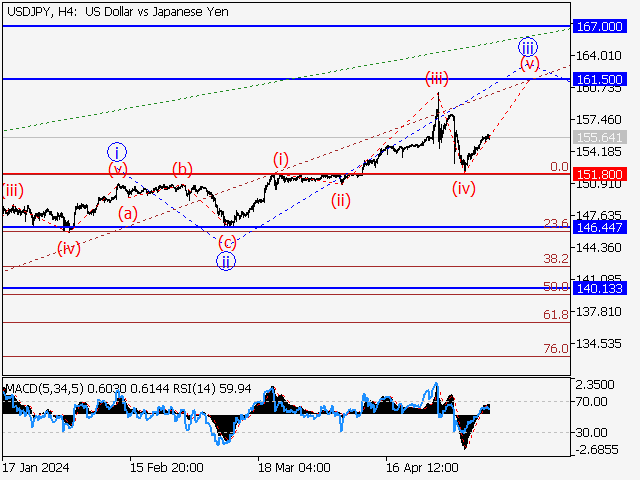Click the red (ii) label below 151.800 line

[340, 200]
